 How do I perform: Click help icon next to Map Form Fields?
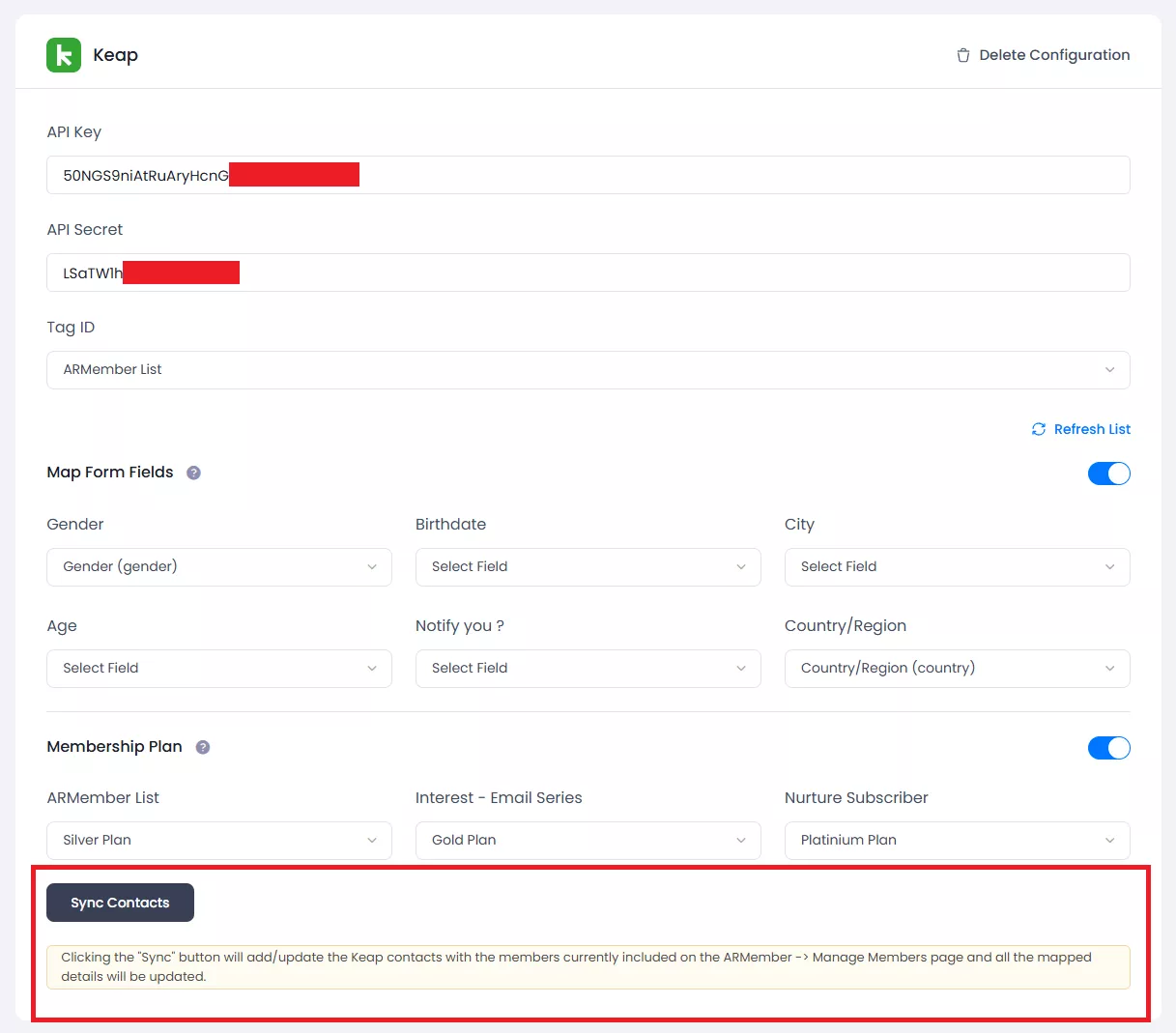(193, 473)
